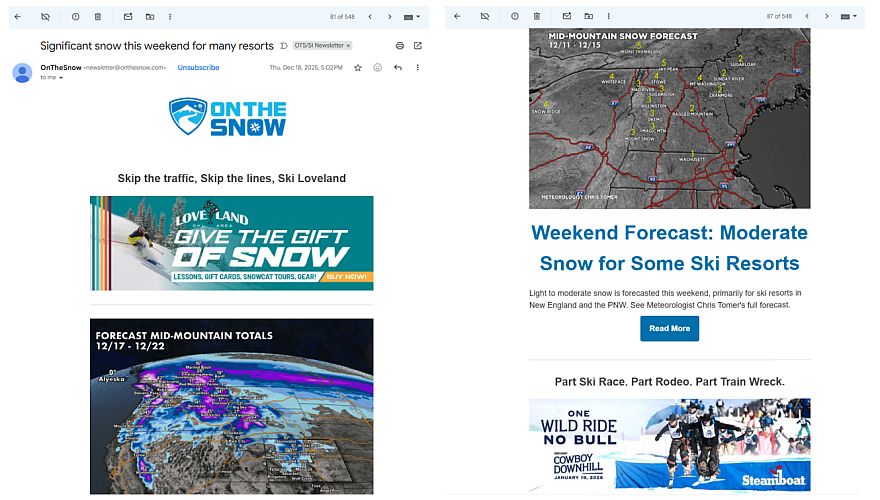Add an emoji reaction to the email
Screen dimensions: 880x500
click(377, 67)
